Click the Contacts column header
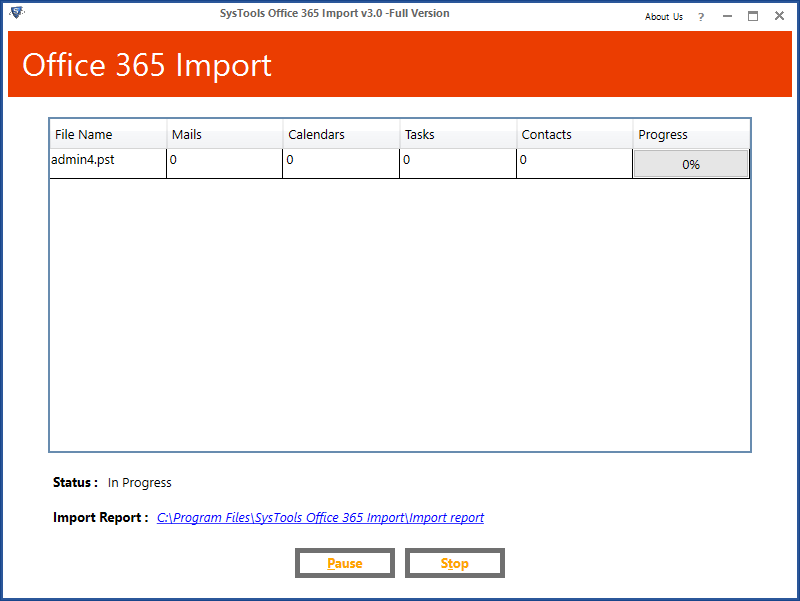This screenshot has width=800, height=601. tap(574, 134)
